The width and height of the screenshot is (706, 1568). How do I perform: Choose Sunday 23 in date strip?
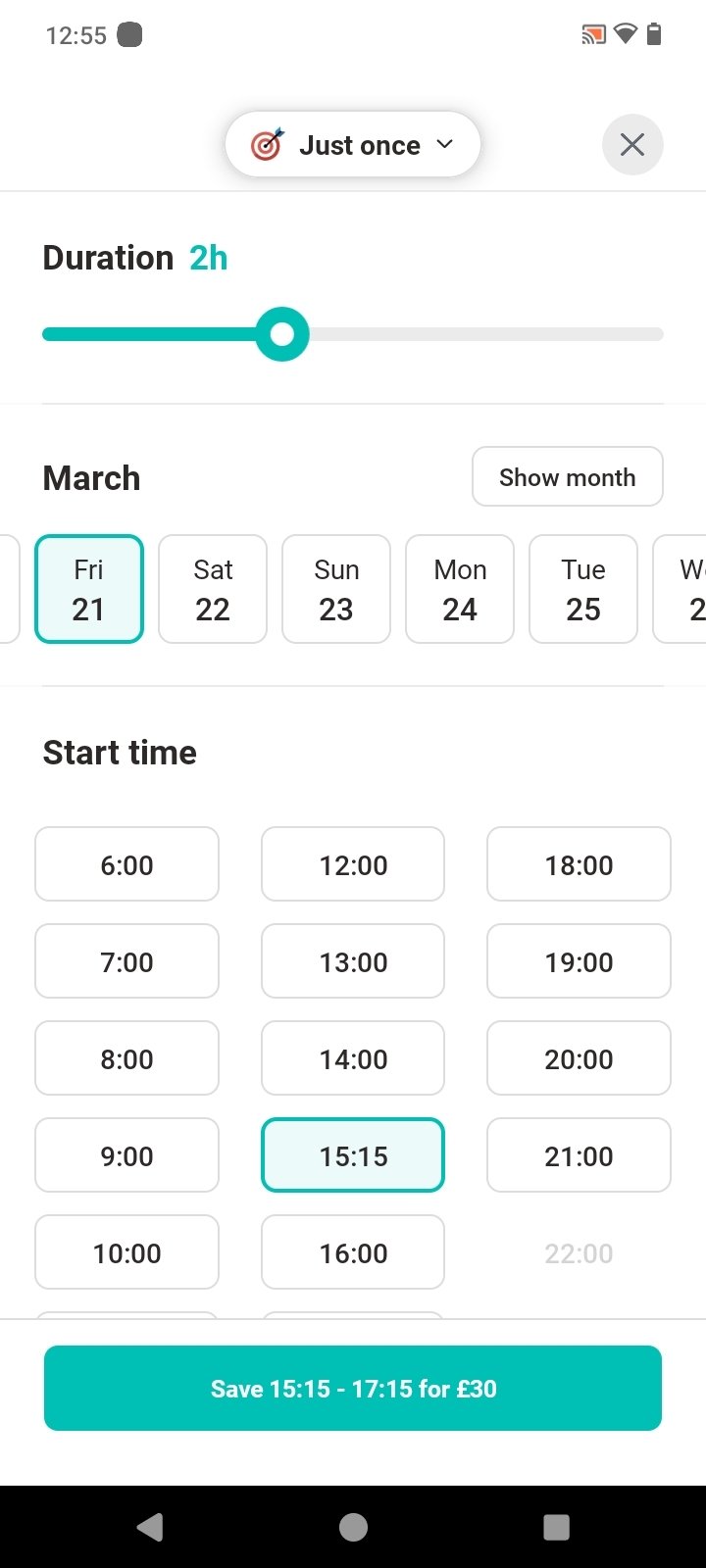[x=336, y=589]
